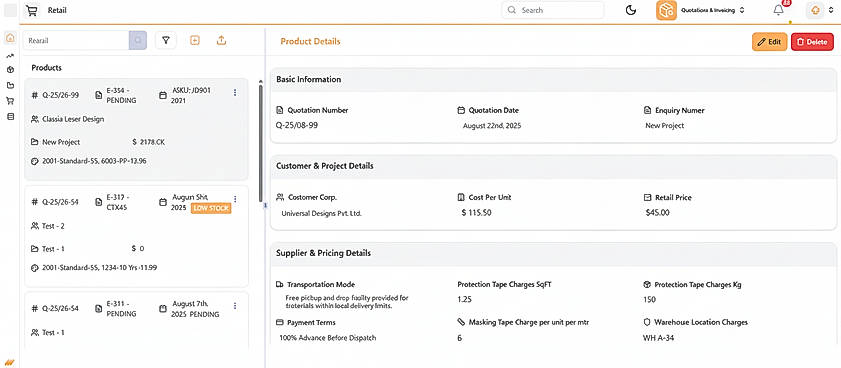This screenshot has width=841, height=368.
Task: Click the Protection Tape Charges Kg value 150
Action: [649, 299]
